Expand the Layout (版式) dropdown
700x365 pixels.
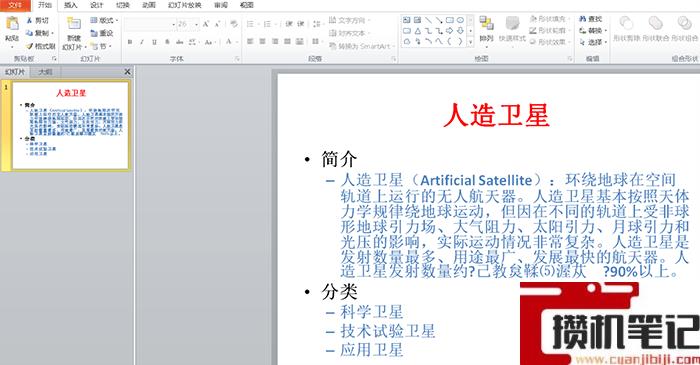[104, 21]
